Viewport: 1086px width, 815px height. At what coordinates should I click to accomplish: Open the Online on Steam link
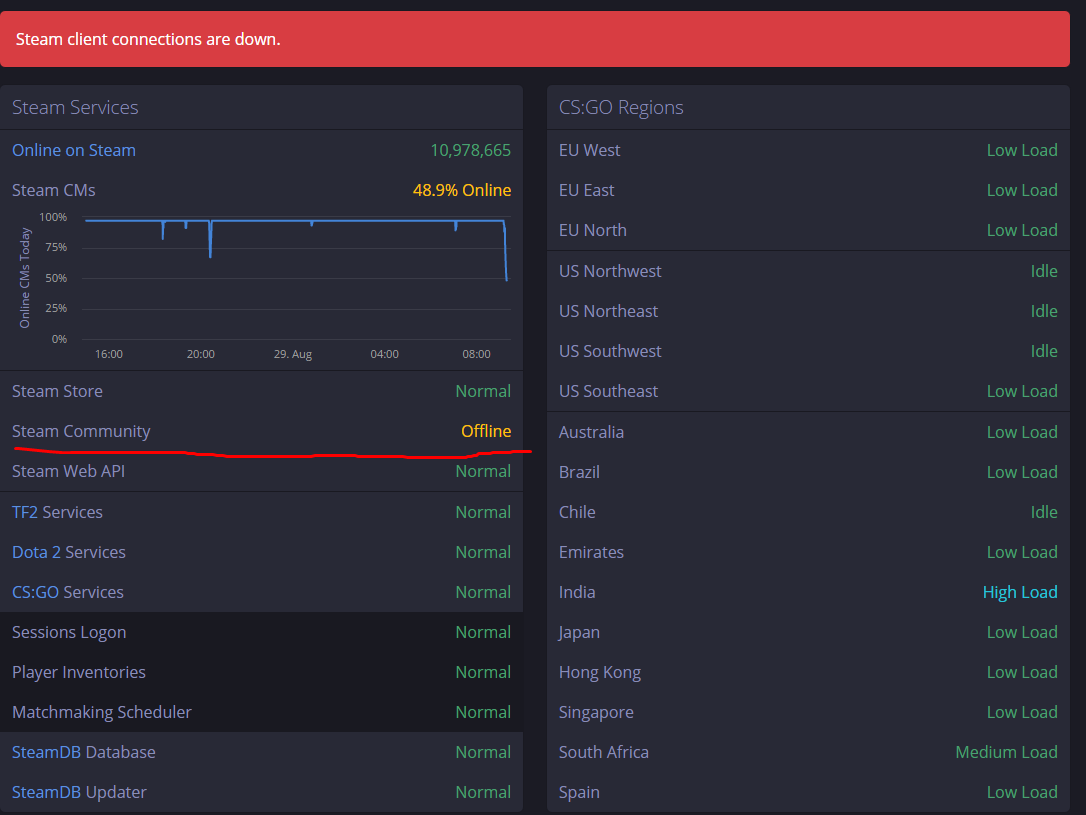point(73,150)
